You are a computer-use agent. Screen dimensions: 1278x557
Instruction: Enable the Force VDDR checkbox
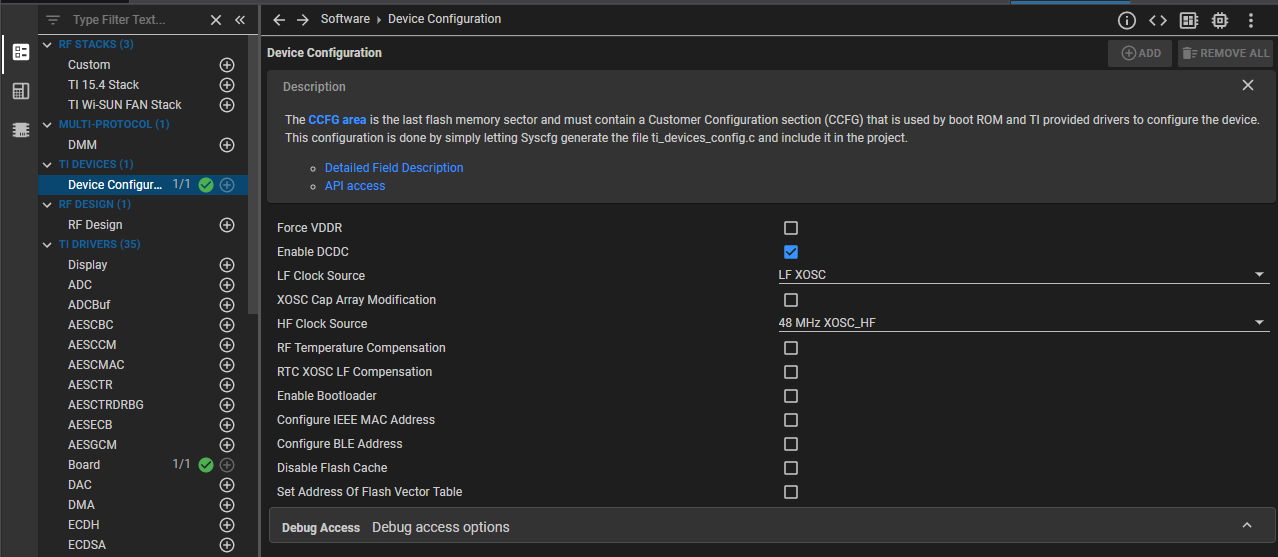791,228
